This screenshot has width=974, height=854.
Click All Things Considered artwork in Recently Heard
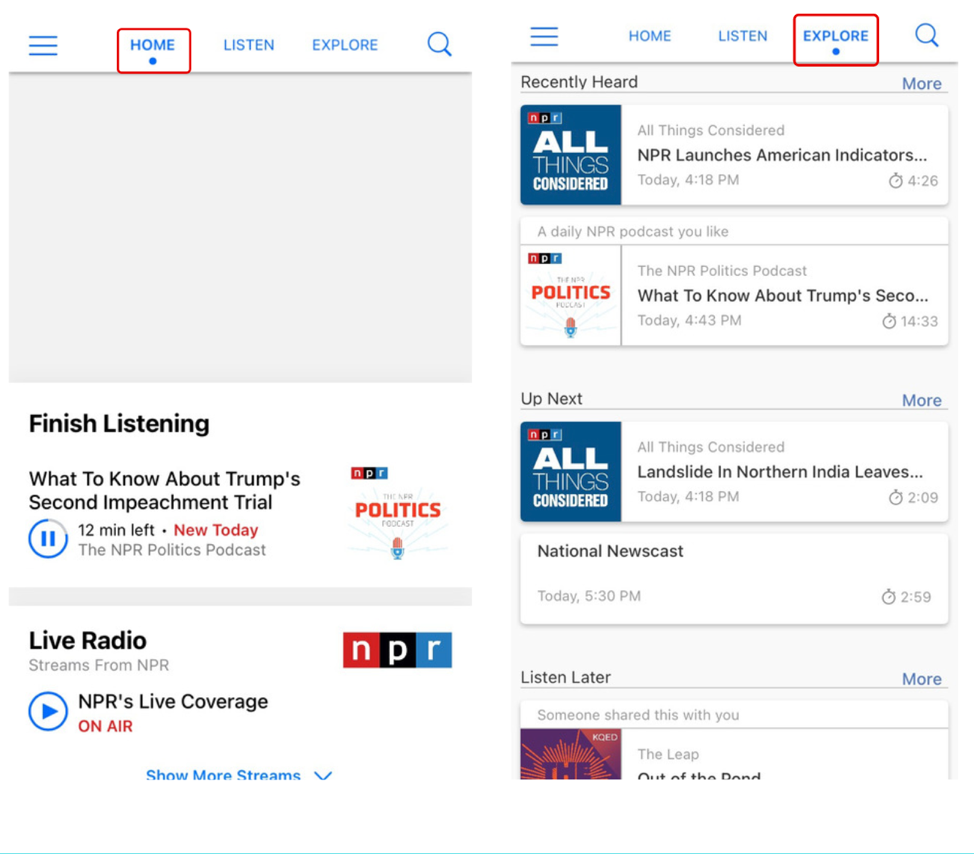click(x=571, y=155)
